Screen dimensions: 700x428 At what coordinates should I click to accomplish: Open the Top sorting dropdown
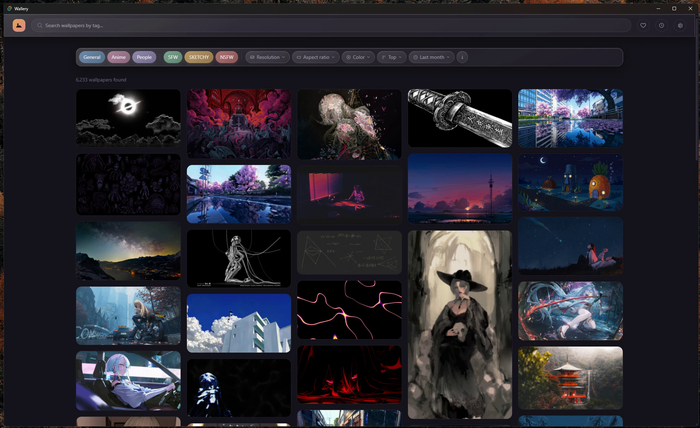tap(392, 57)
